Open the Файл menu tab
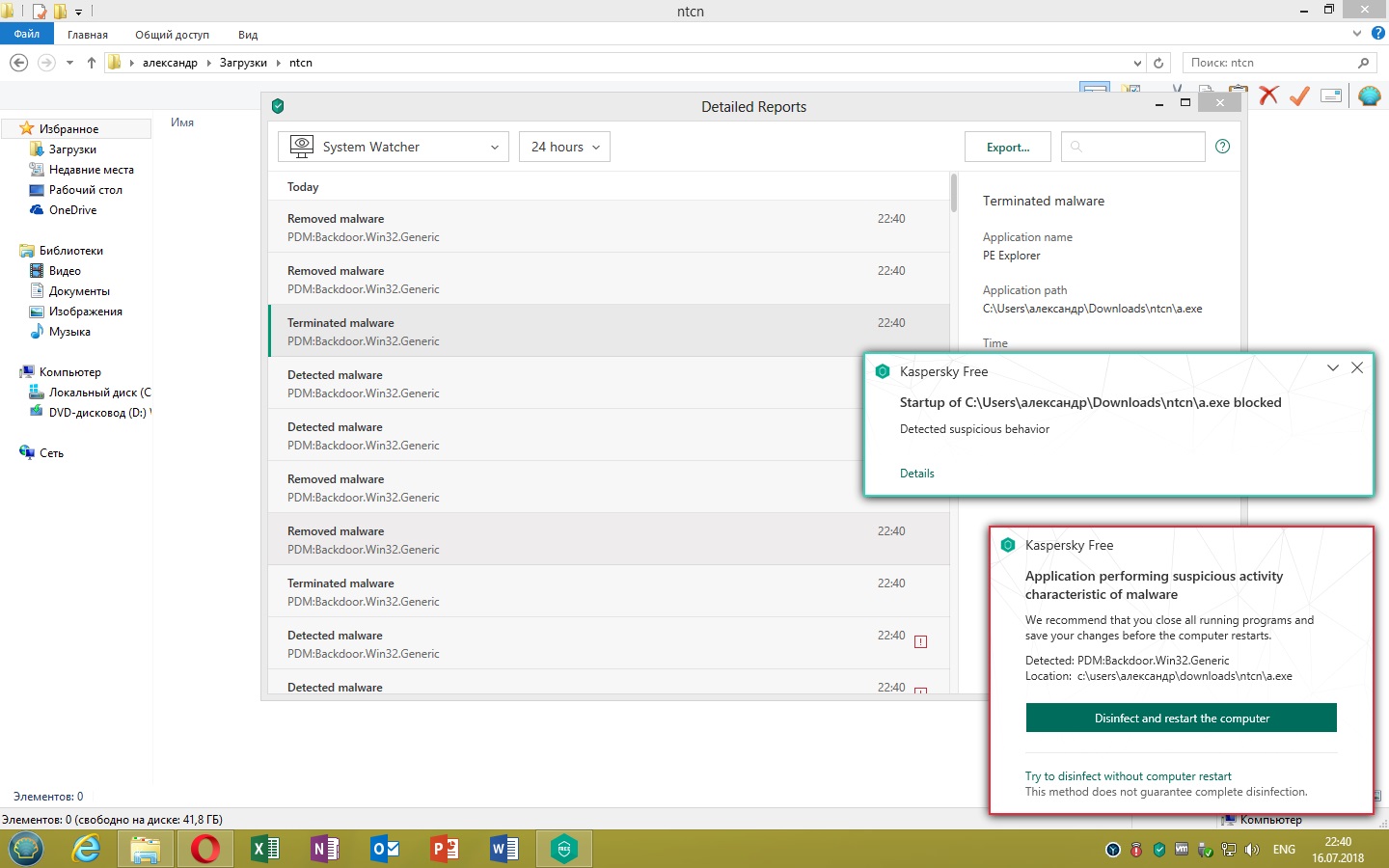The width and height of the screenshot is (1389, 868). point(27,34)
